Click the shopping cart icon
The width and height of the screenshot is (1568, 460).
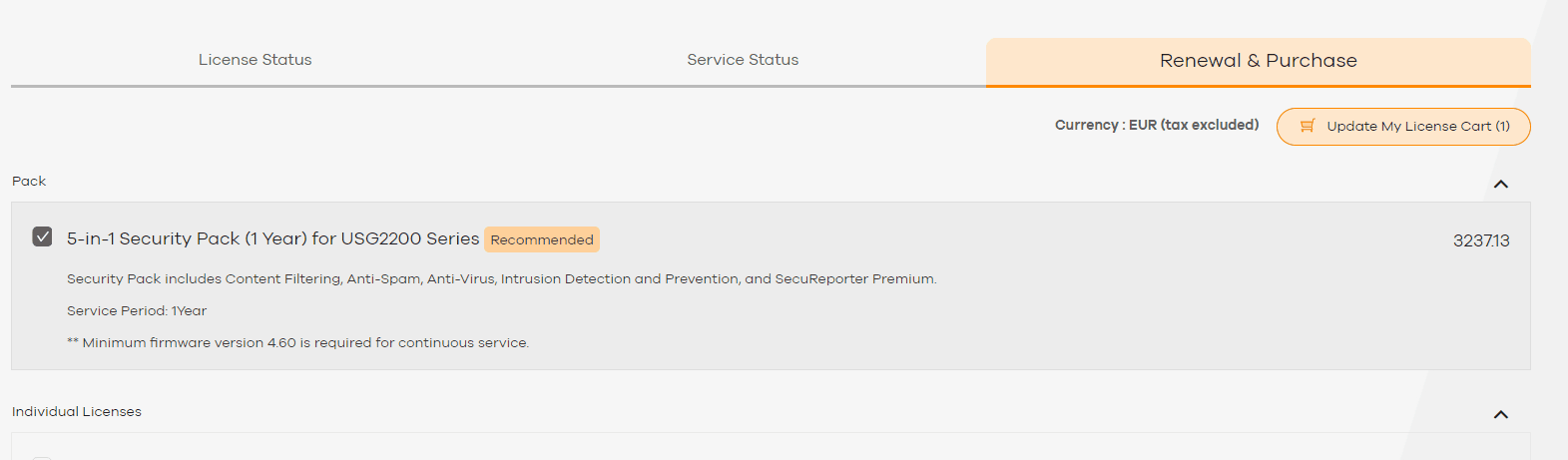tap(1307, 126)
